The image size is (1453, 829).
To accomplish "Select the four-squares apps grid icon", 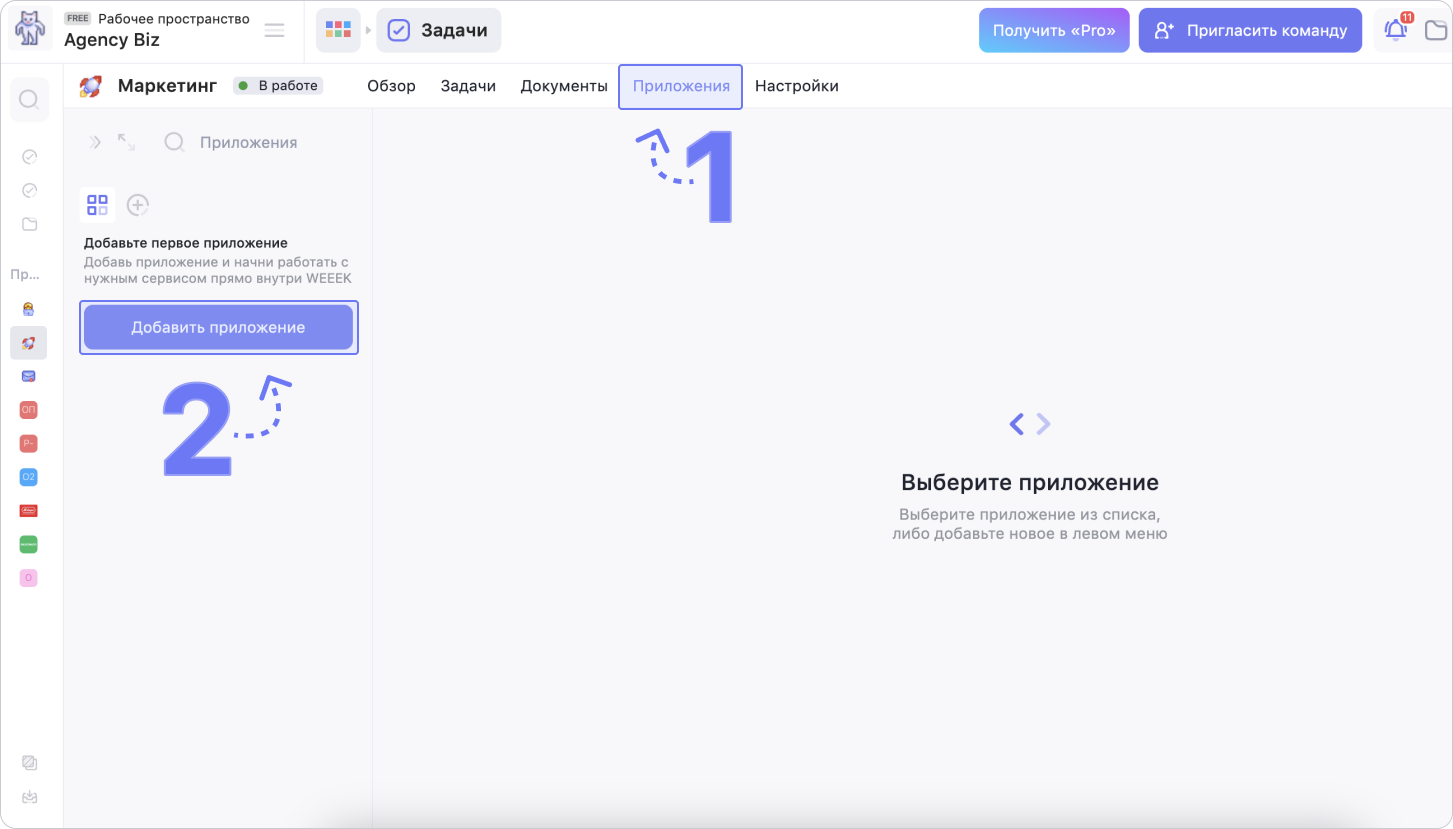I will click(97, 205).
